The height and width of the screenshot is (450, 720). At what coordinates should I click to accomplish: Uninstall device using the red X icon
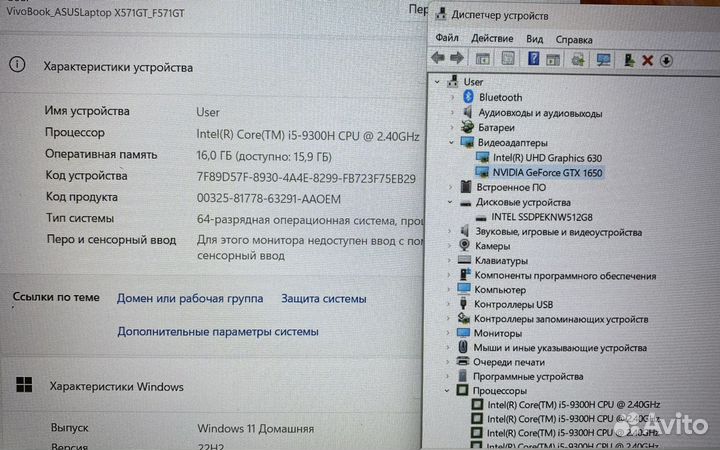tap(647, 60)
